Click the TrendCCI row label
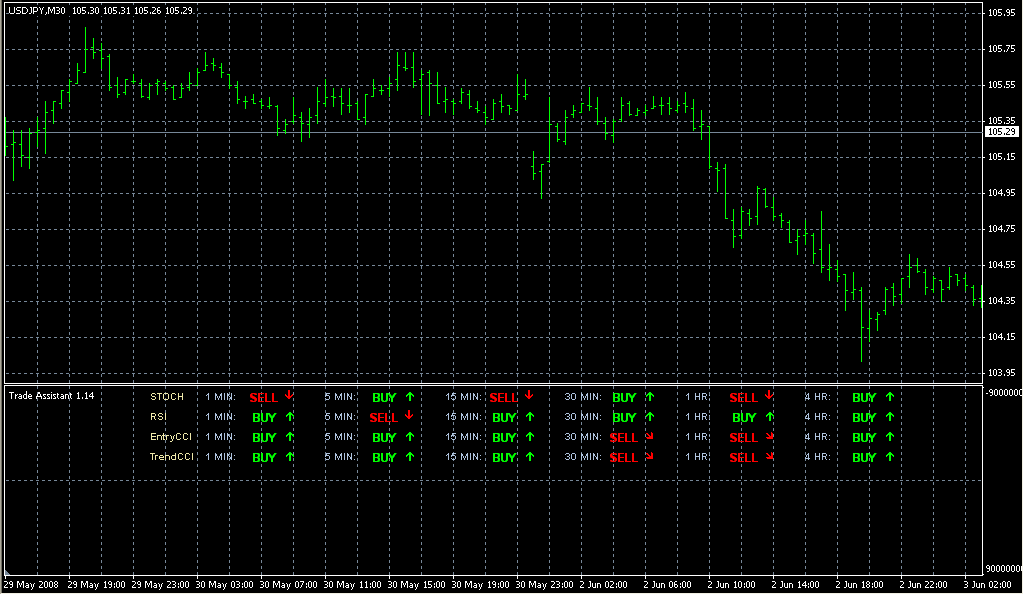1024x594 pixels. coord(171,457)
